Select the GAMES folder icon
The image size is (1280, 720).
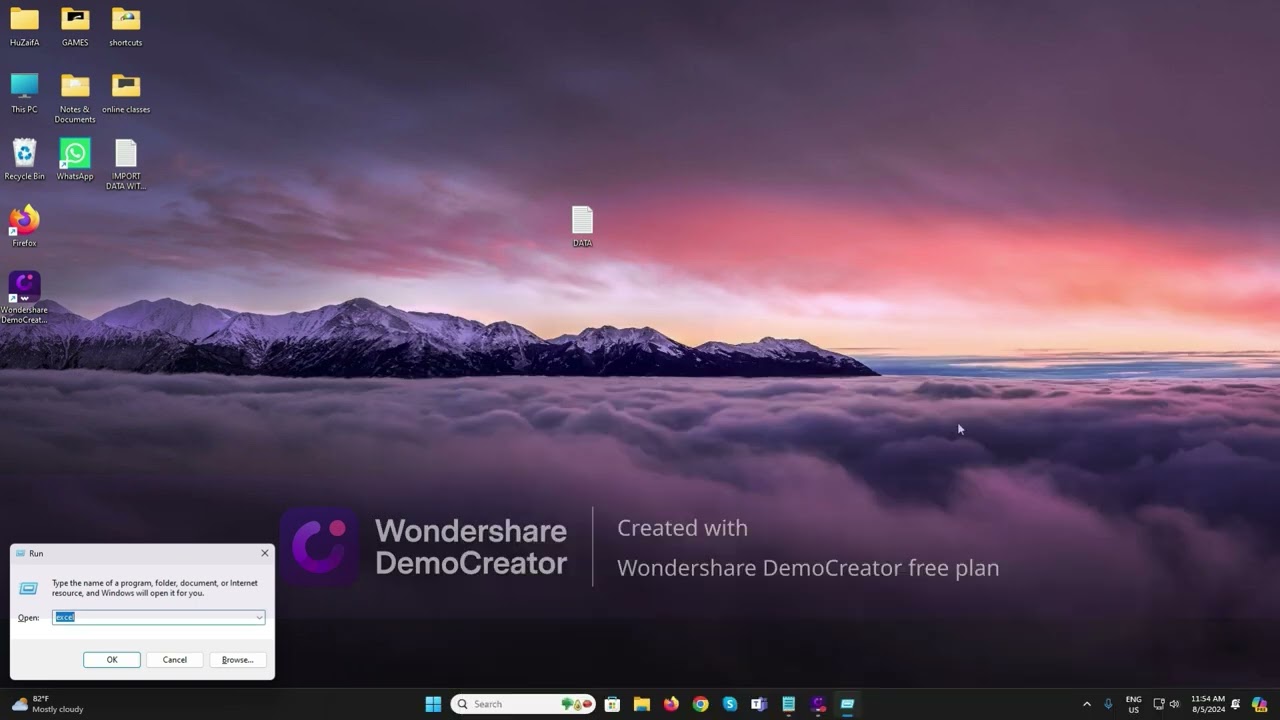pyautogui.click(x=75, y=27)
